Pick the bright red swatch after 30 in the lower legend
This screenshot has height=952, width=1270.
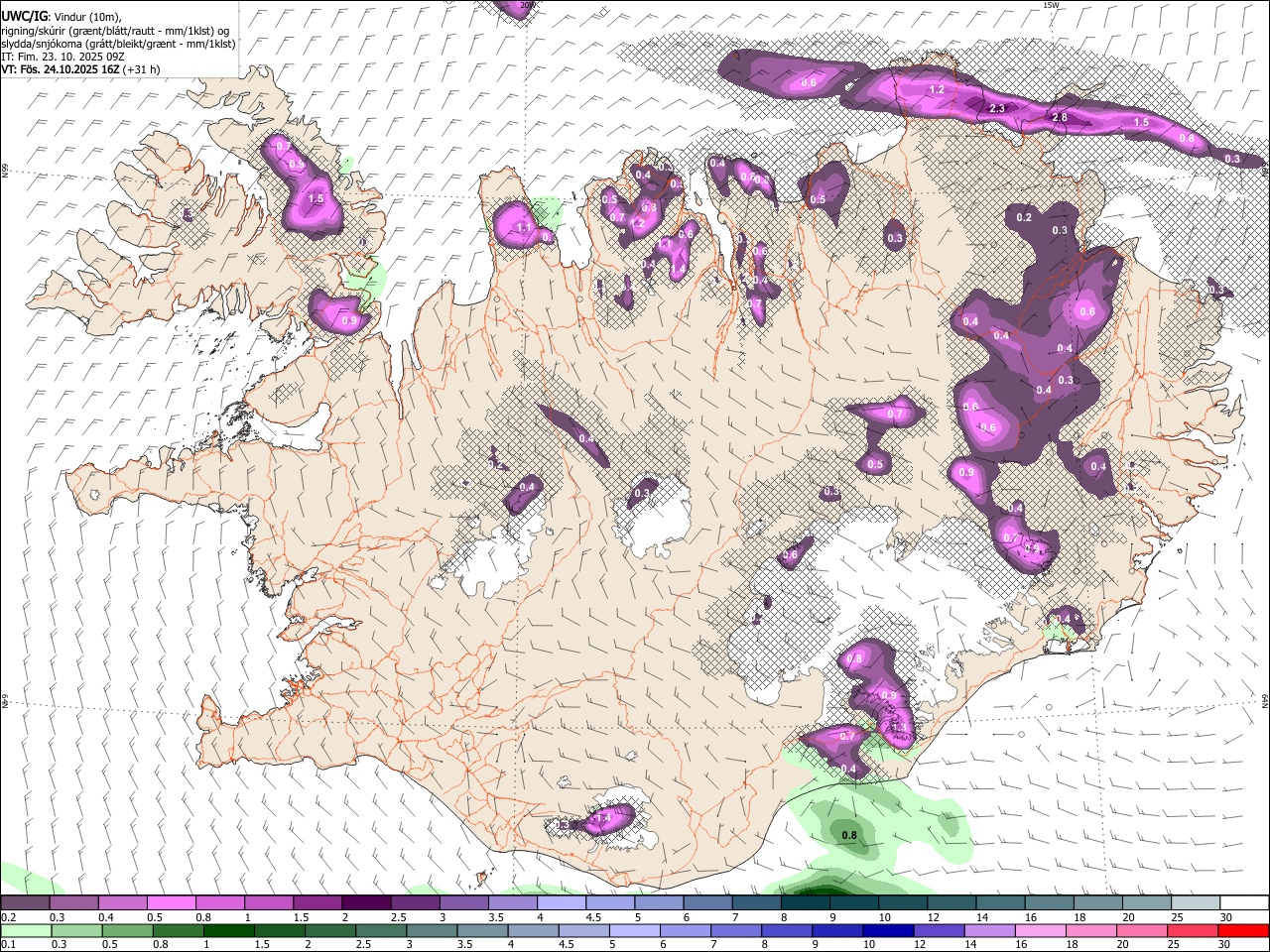(1244, 930)
